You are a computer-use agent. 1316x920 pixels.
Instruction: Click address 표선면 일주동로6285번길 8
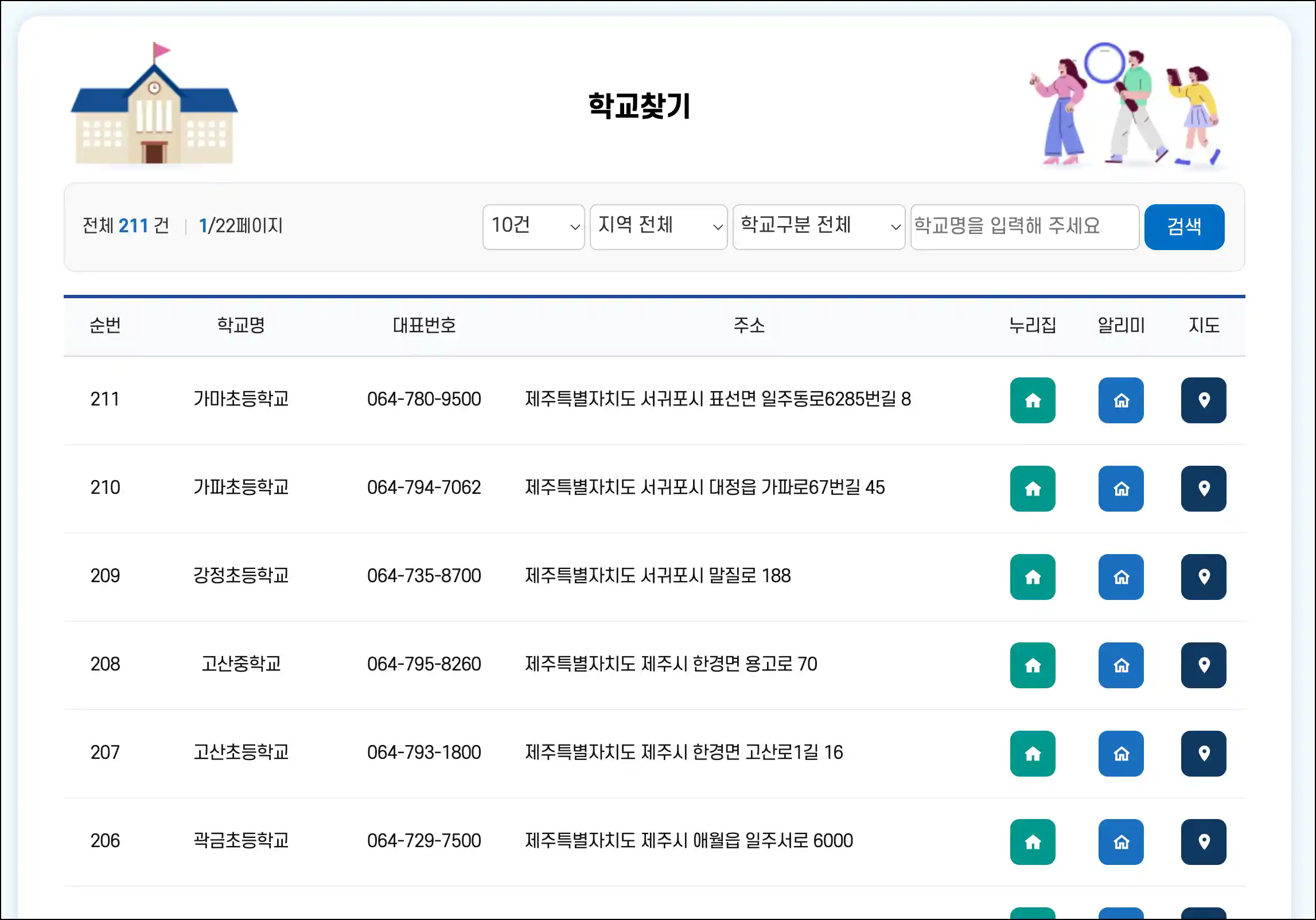[x=810, y=399]
